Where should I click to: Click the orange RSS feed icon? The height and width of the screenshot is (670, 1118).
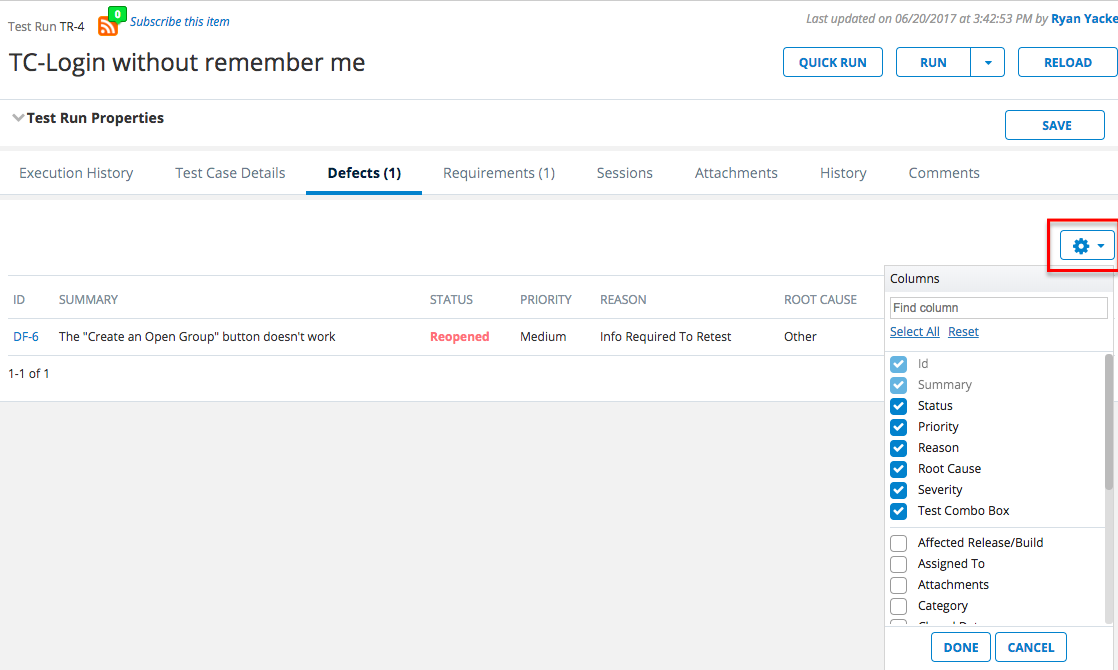107,26
